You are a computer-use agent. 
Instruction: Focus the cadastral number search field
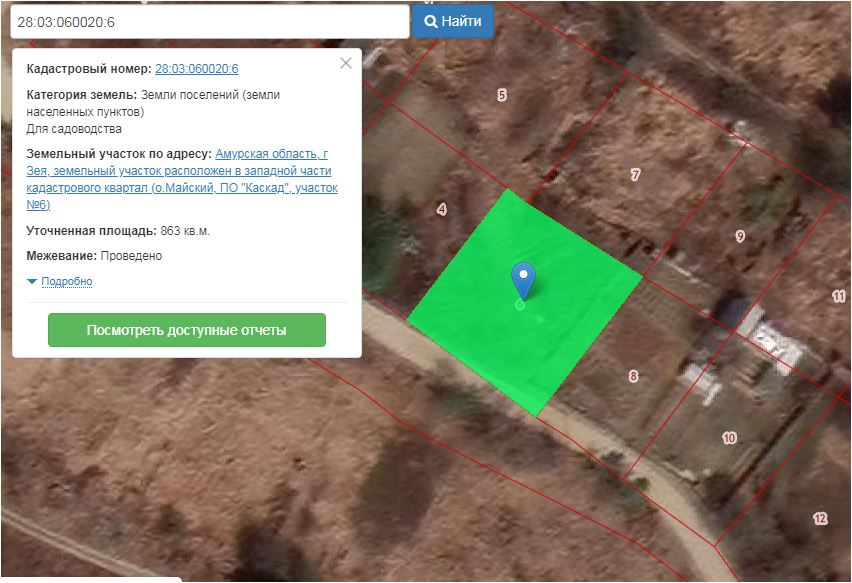tap(210, 22)
